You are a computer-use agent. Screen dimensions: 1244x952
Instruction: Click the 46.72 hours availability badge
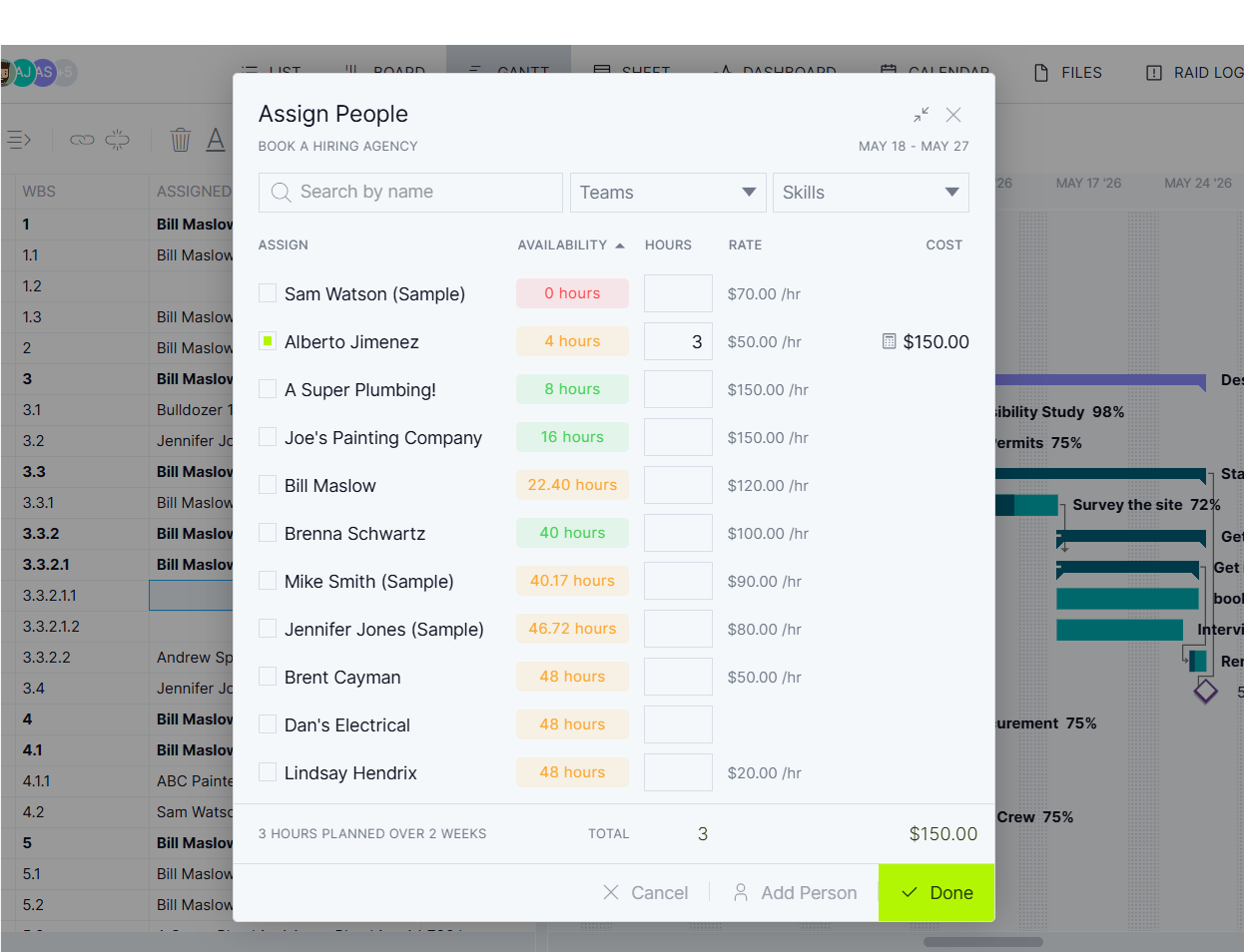point(572,629)
